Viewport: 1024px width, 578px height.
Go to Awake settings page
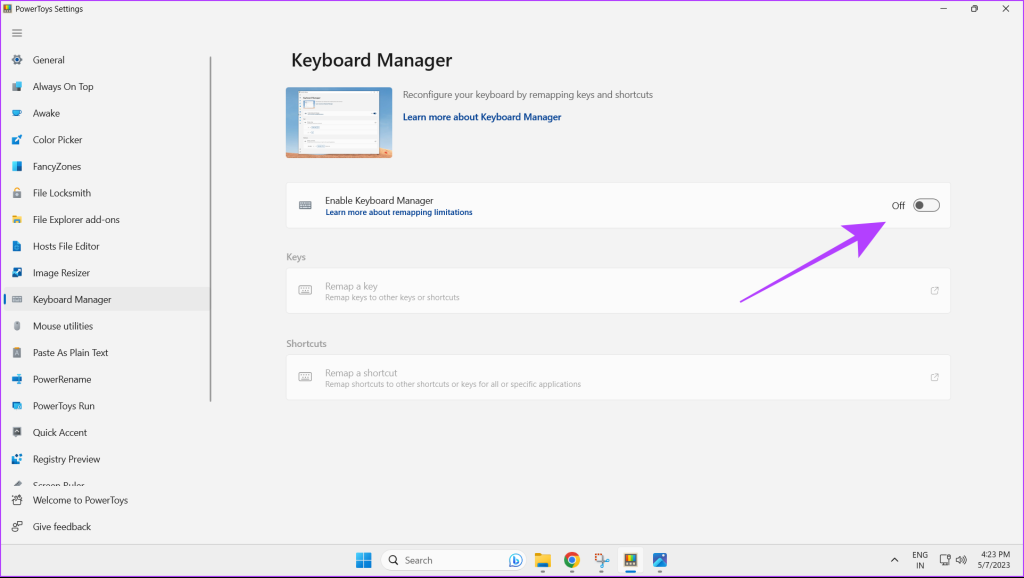click(x=106, y=113)
